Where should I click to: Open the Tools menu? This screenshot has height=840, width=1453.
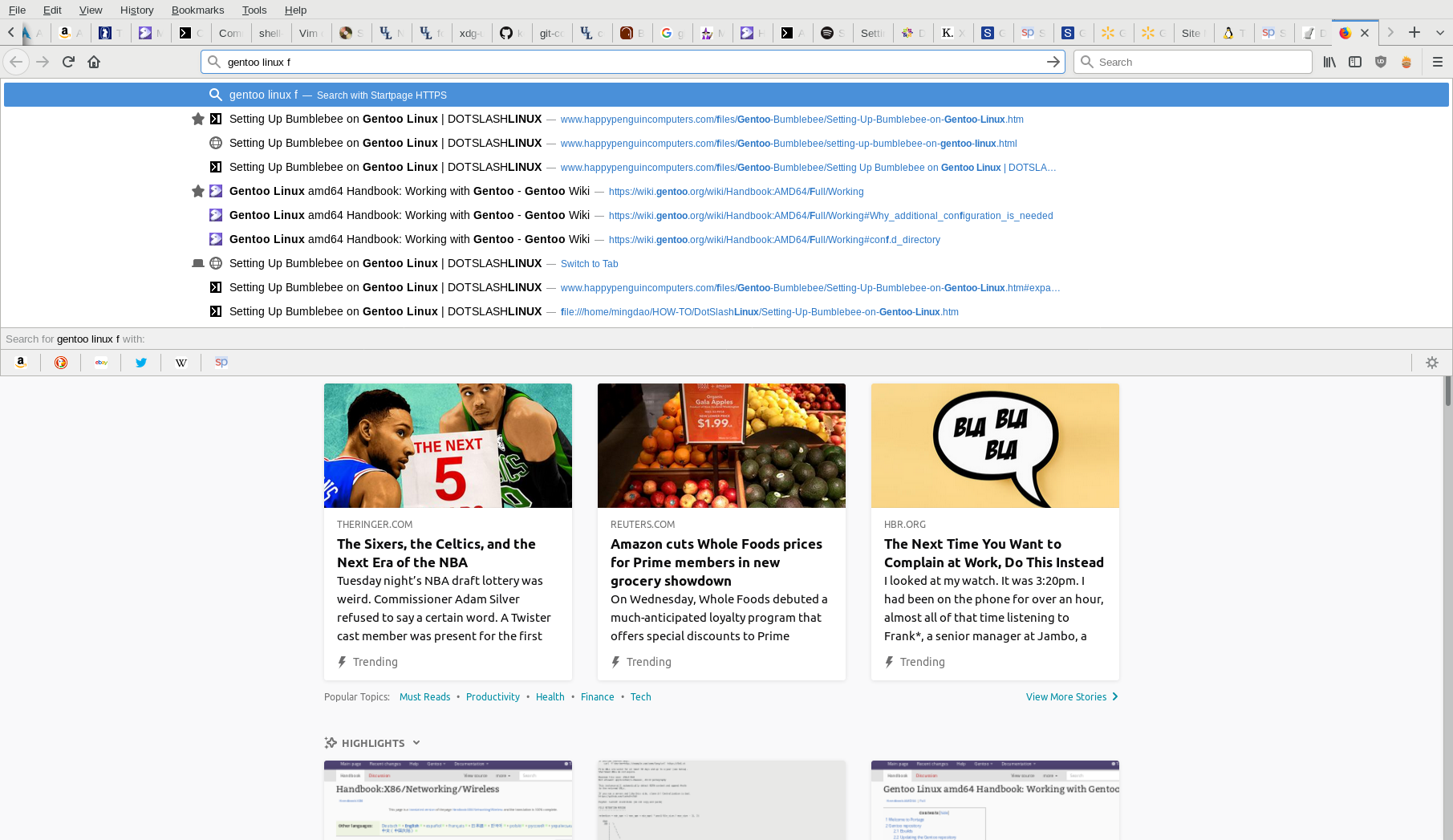tap(254, 10)
